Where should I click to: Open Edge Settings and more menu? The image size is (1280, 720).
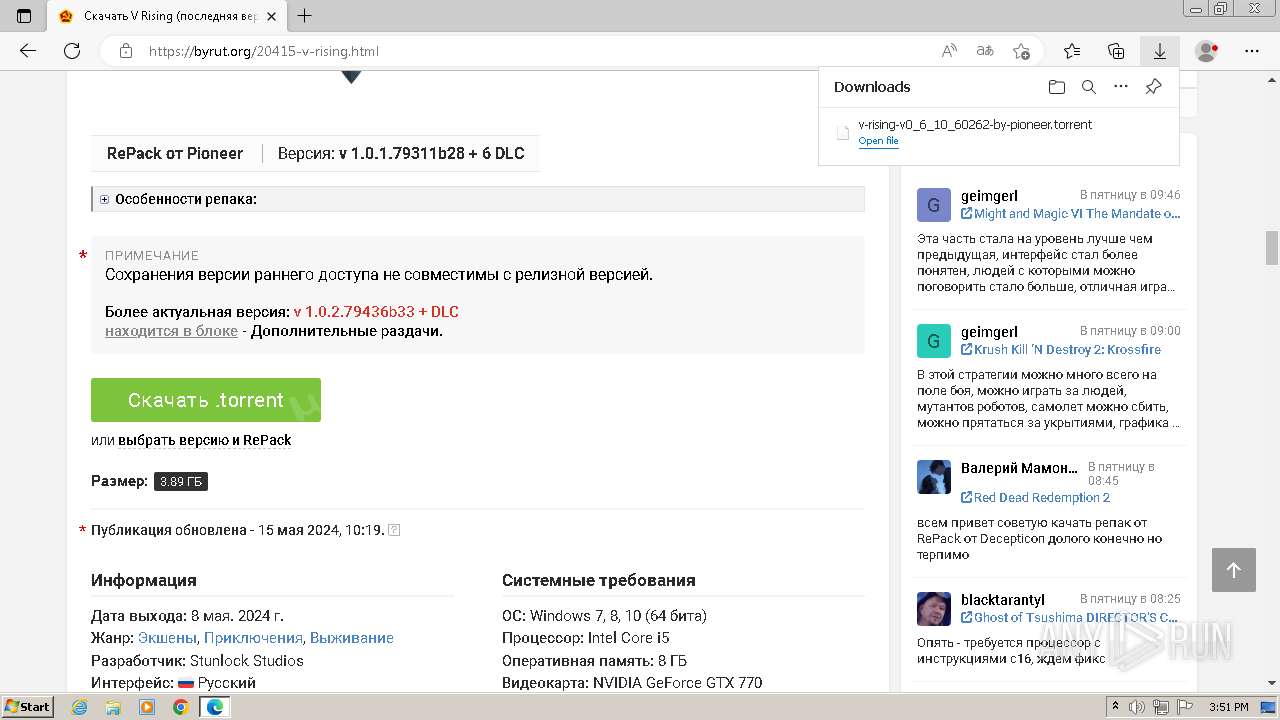click(x=1252, y=51)
